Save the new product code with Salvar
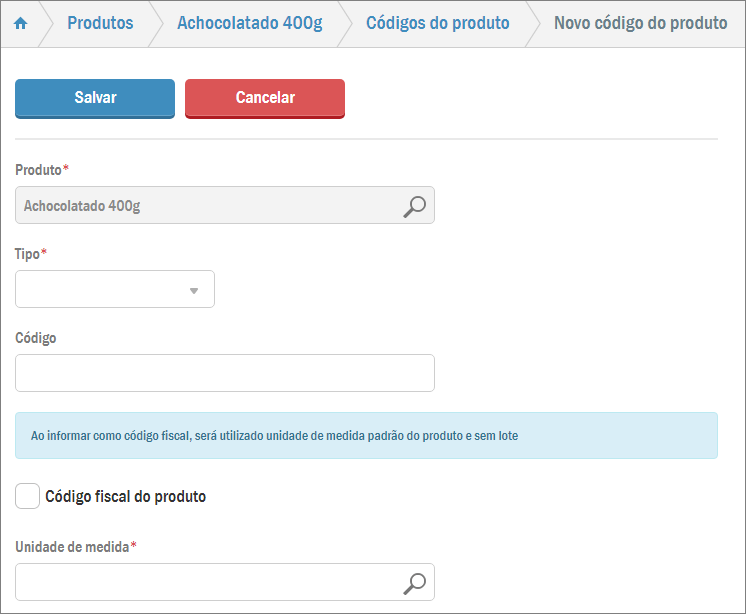Viewport: 746px width, 614px height. (95, 98)
